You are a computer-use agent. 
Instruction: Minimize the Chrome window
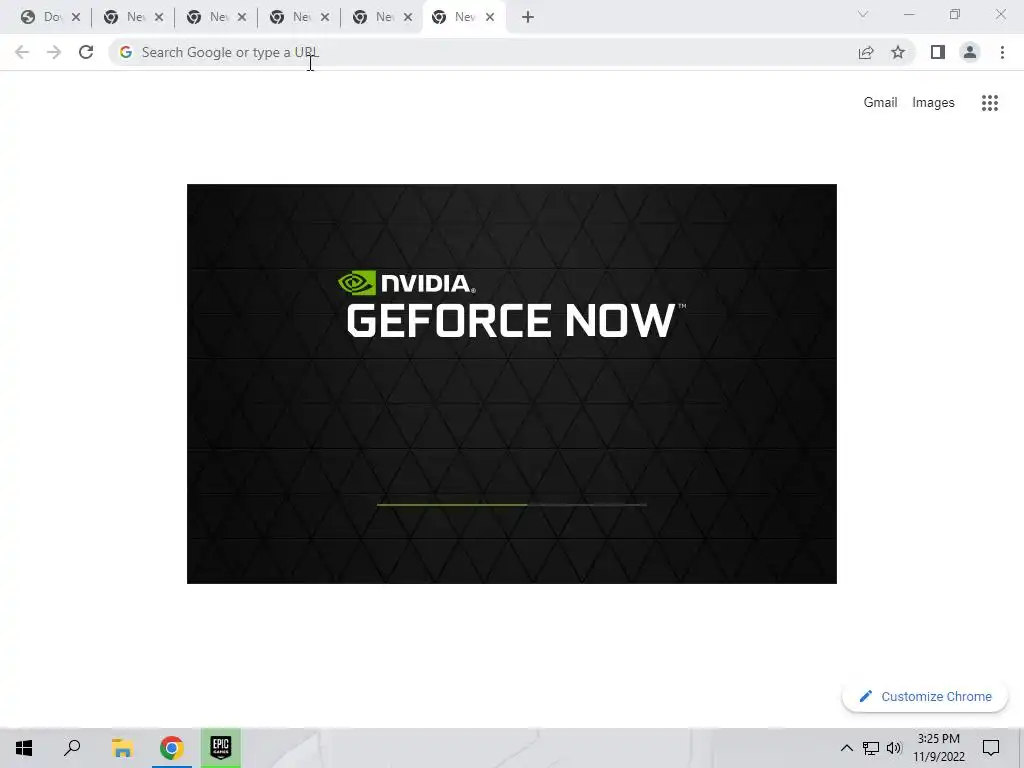(x=909, y=14)
